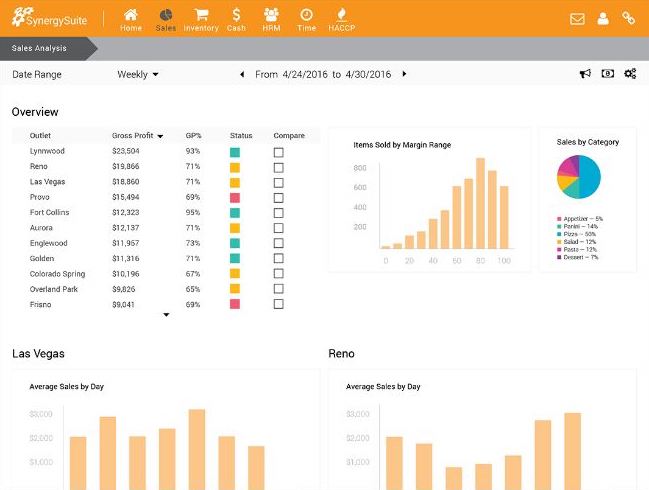649x490 pixels.
Task: Tick the Compare checkbox for Provo
Action: (278, 198)
